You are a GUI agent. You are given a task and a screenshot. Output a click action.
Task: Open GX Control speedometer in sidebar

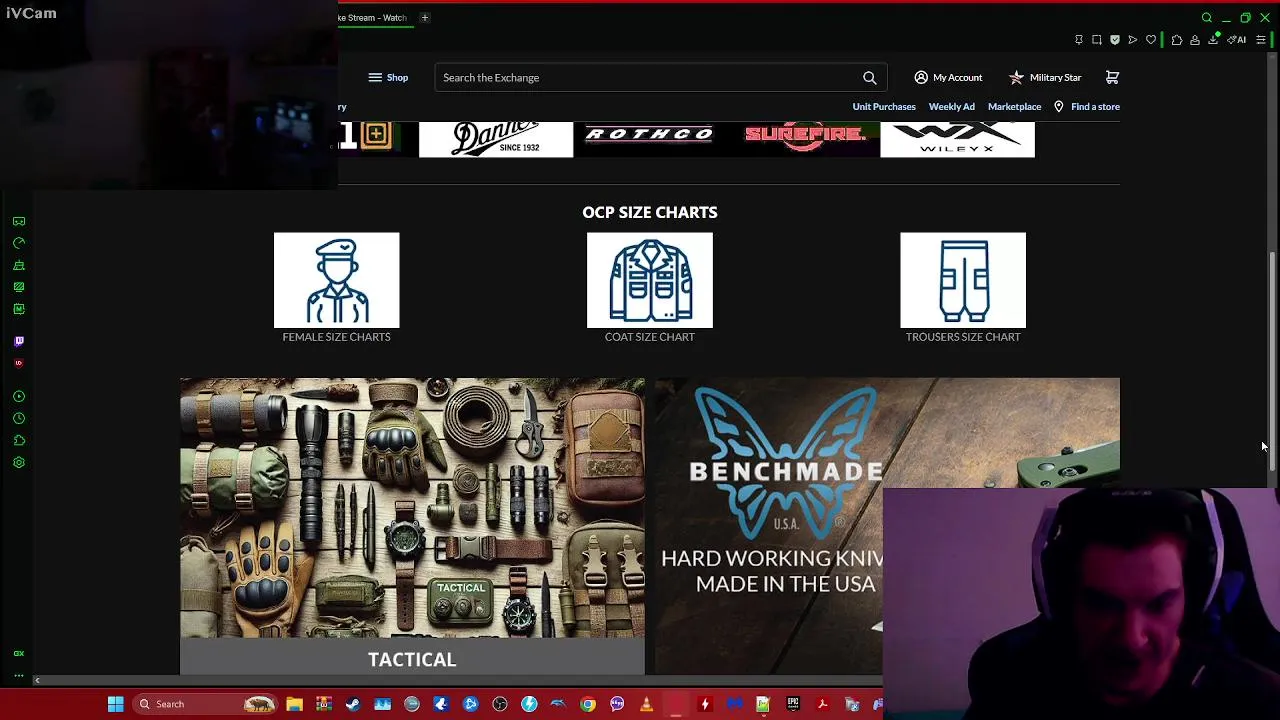[x=19, y=243]
